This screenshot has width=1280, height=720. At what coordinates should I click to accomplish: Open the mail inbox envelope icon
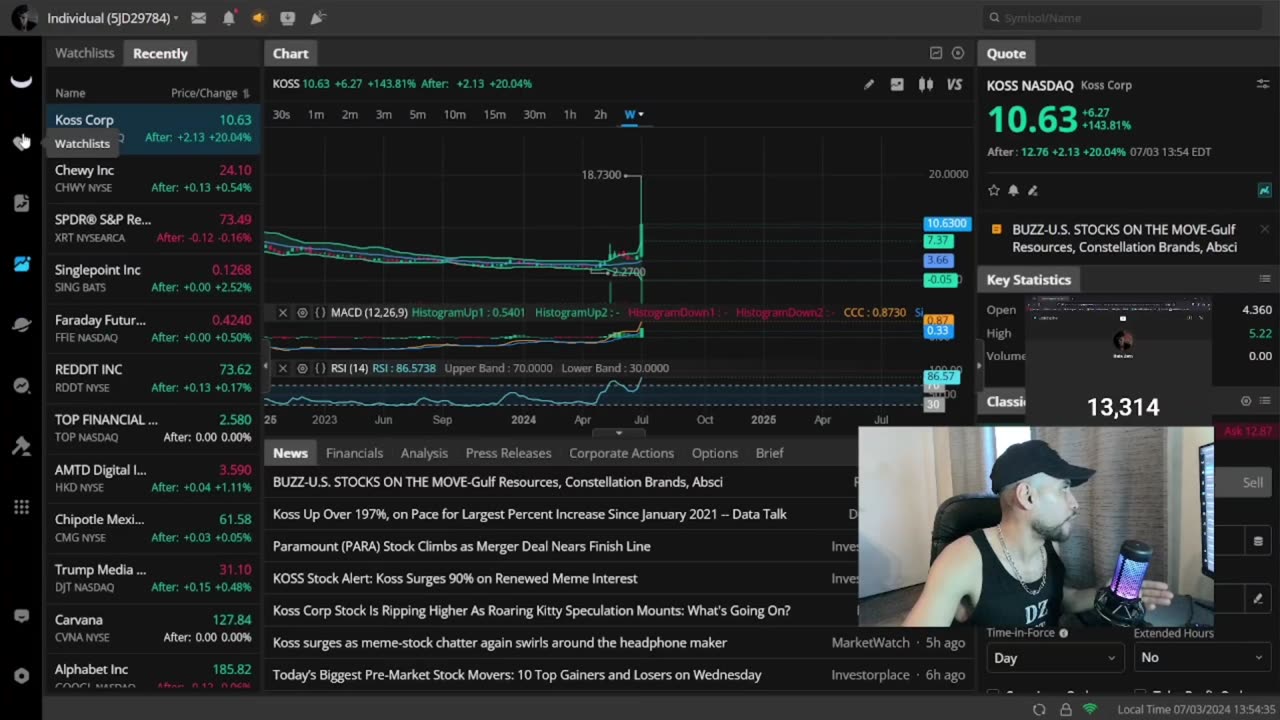pyautogui.click(x=198, y=18)
